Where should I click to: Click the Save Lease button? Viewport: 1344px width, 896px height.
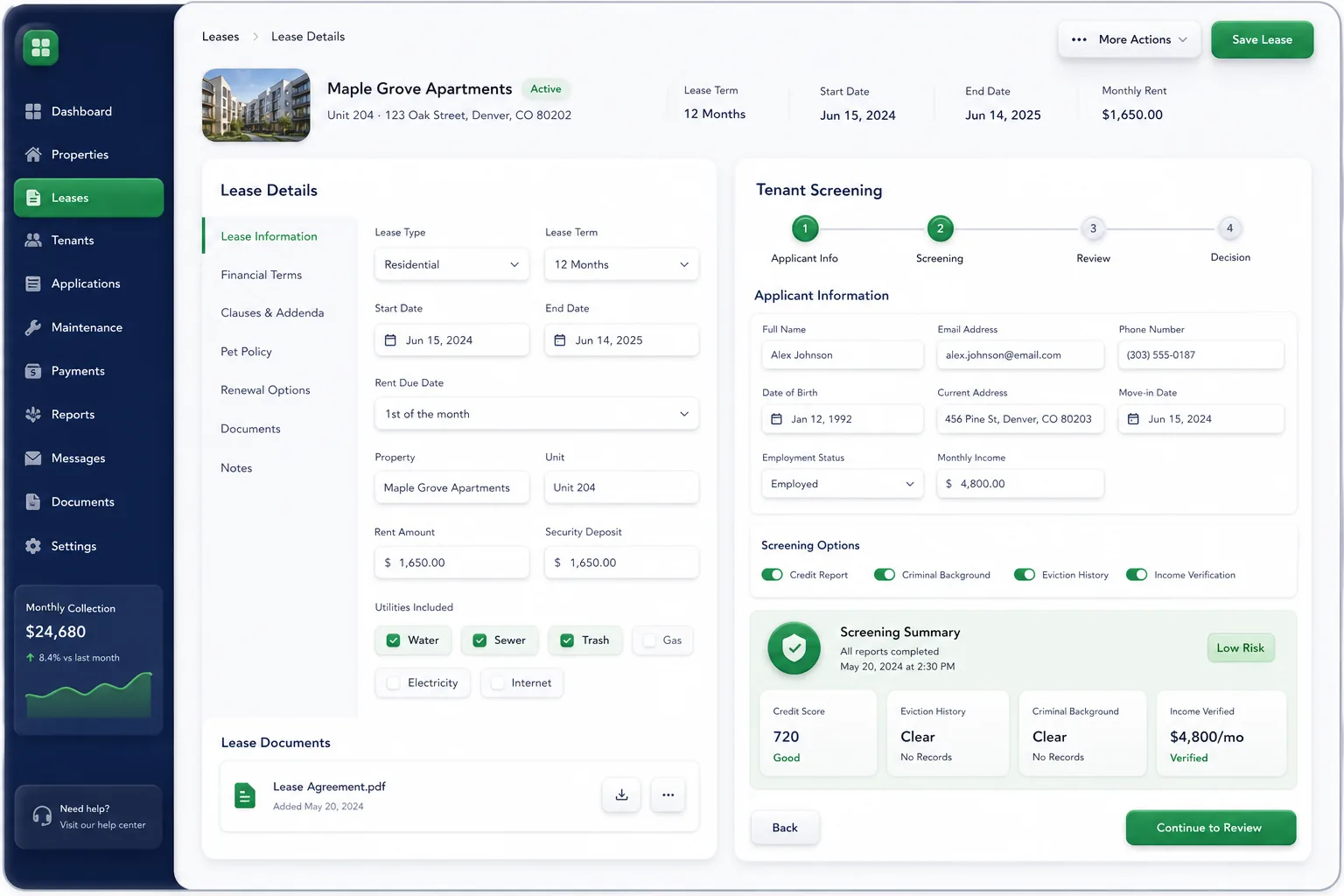(x=1262, y=39)
